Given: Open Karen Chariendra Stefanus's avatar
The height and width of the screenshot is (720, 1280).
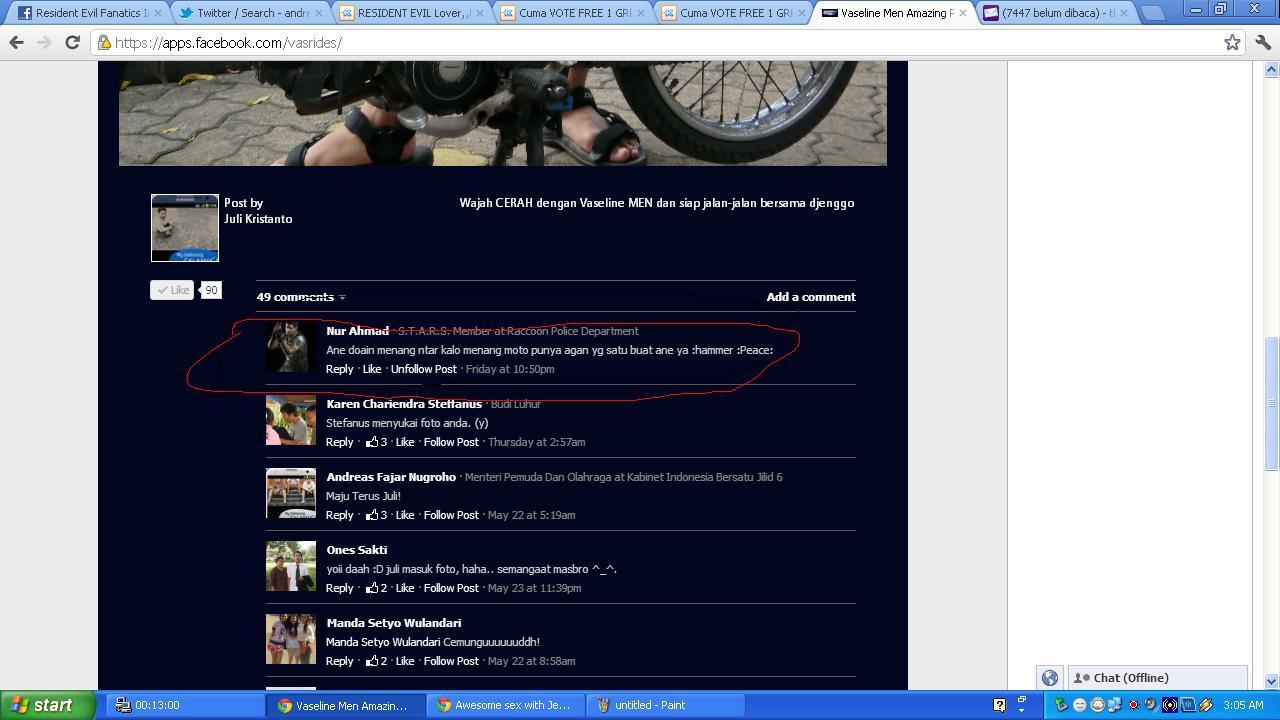Looking at the screenshot, I should [x=291, y=420].
